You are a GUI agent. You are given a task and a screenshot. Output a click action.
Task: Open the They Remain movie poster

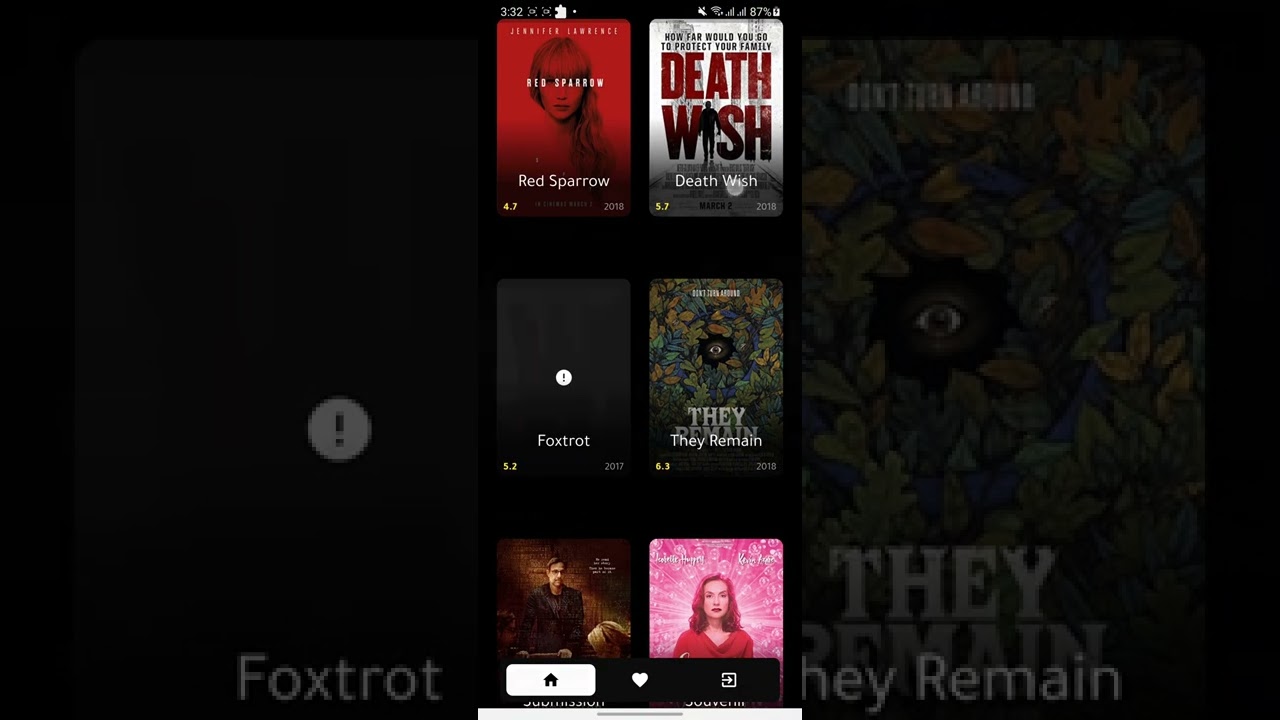[716, 377]
